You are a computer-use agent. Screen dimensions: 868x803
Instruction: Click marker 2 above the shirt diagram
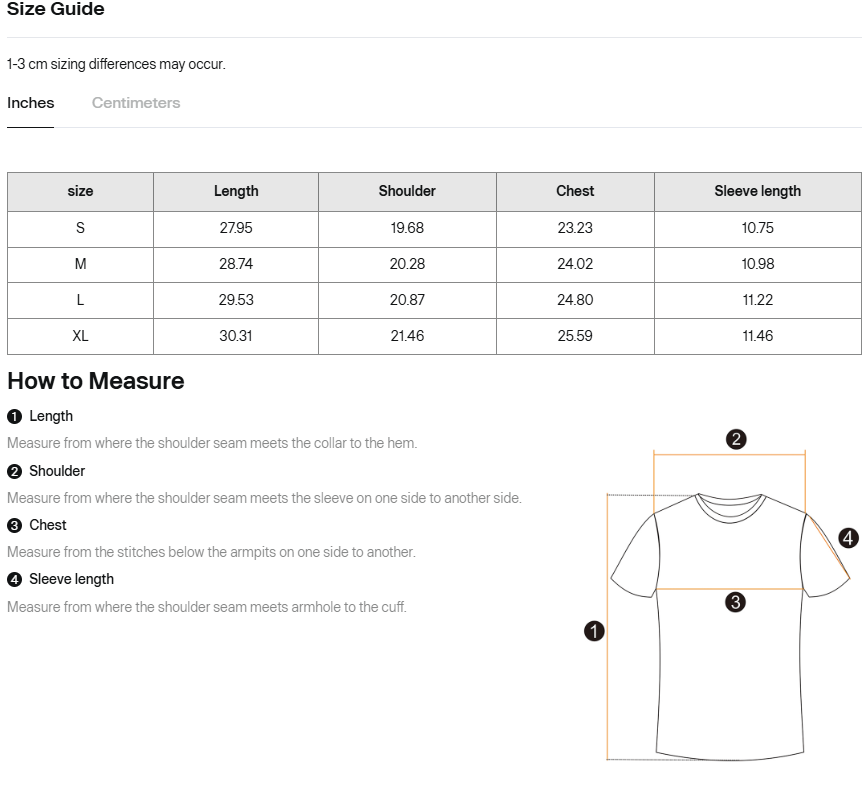(x=736, y=439)
